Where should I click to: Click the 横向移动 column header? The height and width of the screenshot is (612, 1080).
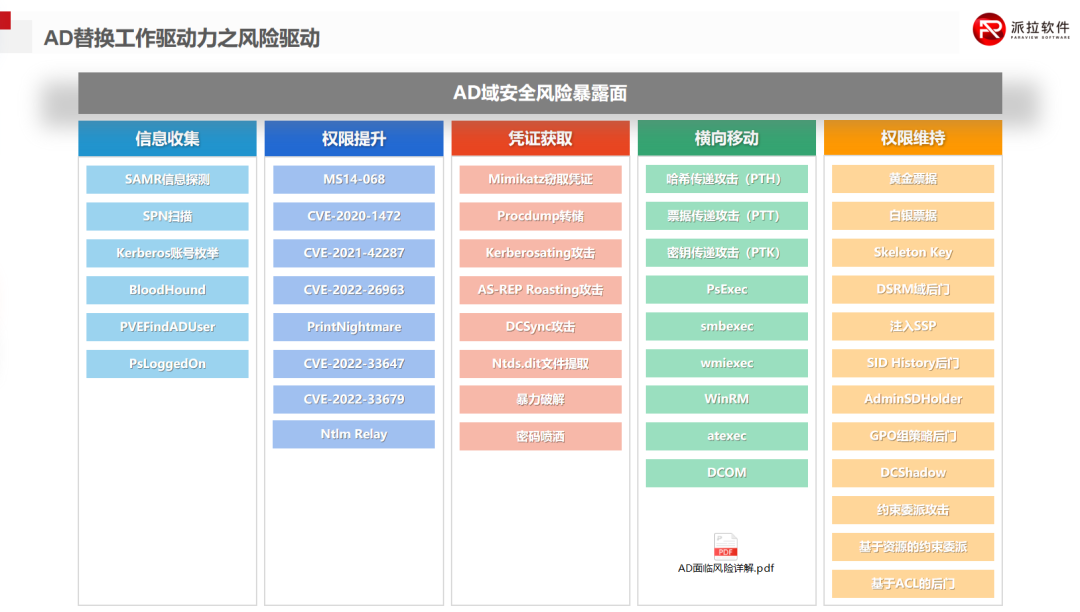[x=726, y=138]
